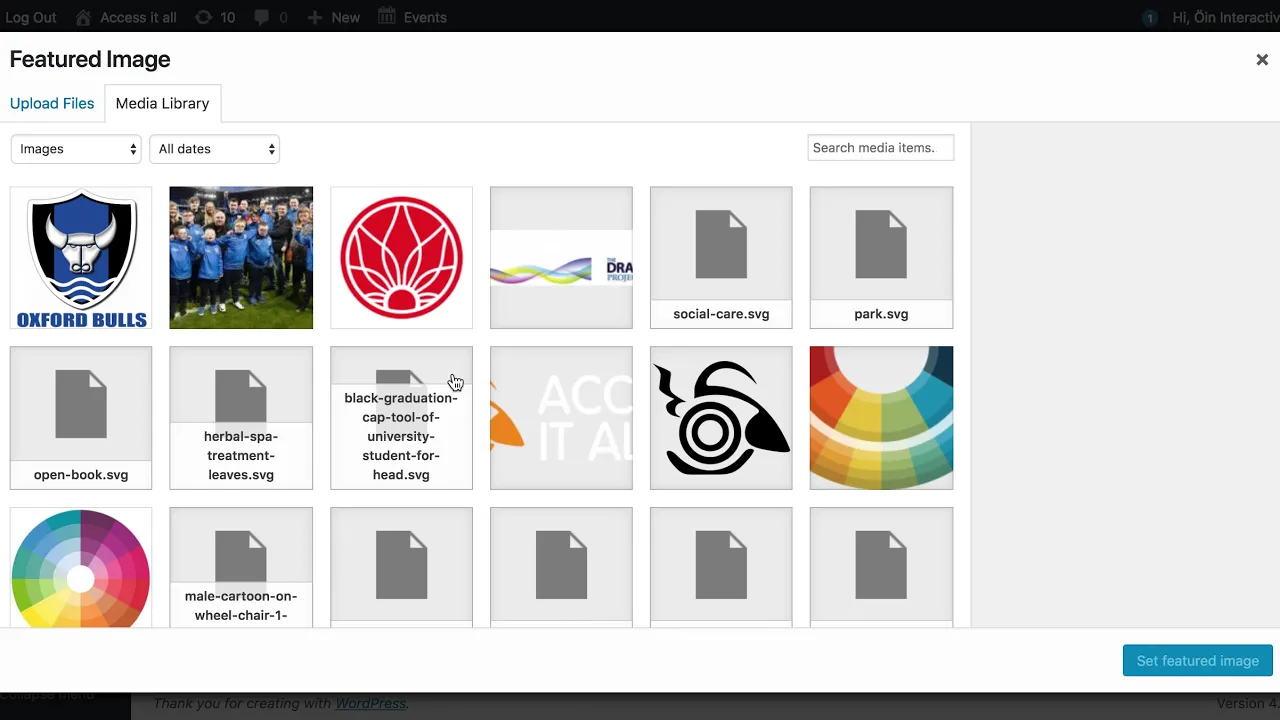
Task: Open the New content menu
Action: (334, 17)
